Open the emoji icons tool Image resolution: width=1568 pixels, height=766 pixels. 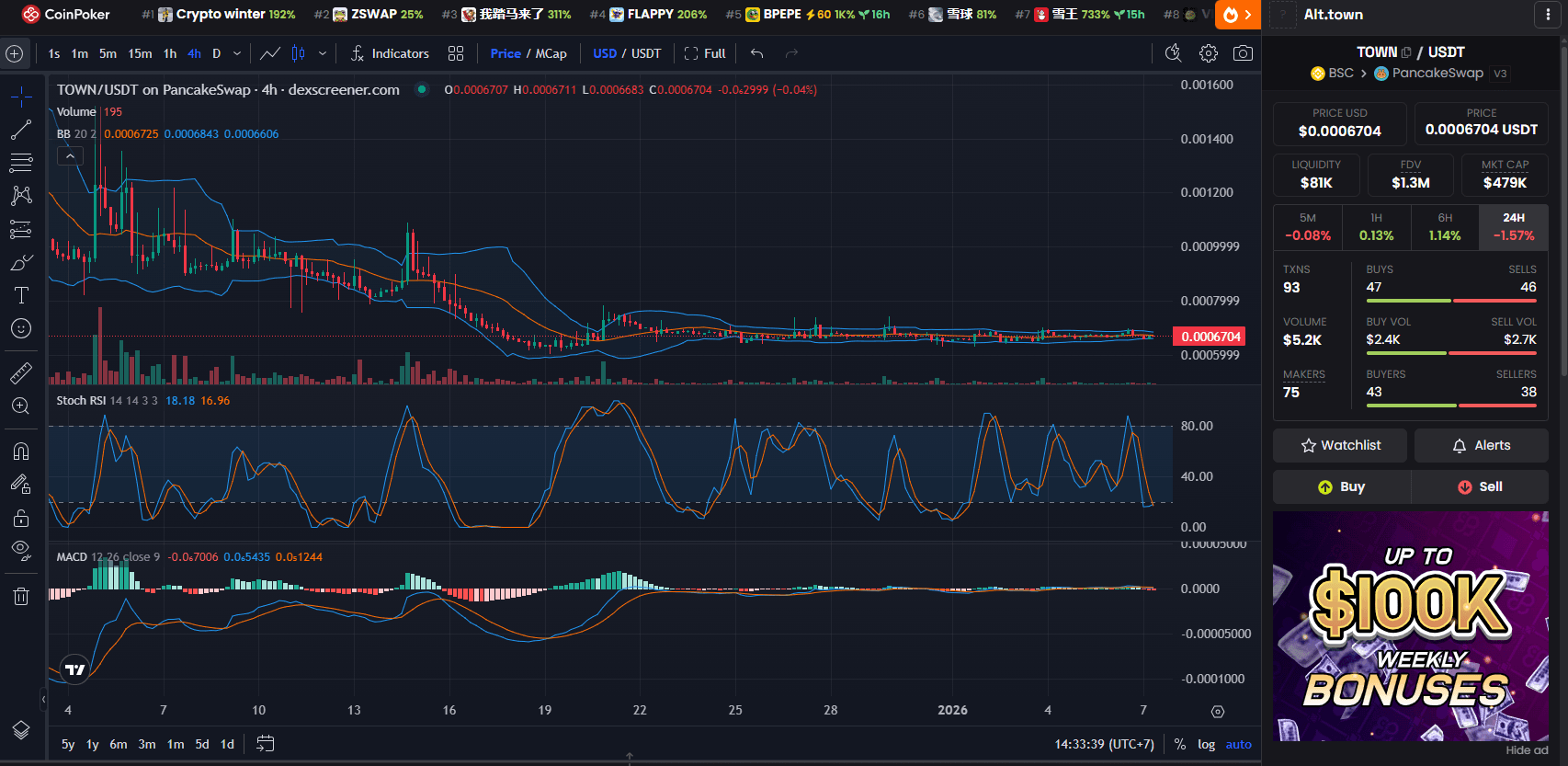tap(21, 328)
